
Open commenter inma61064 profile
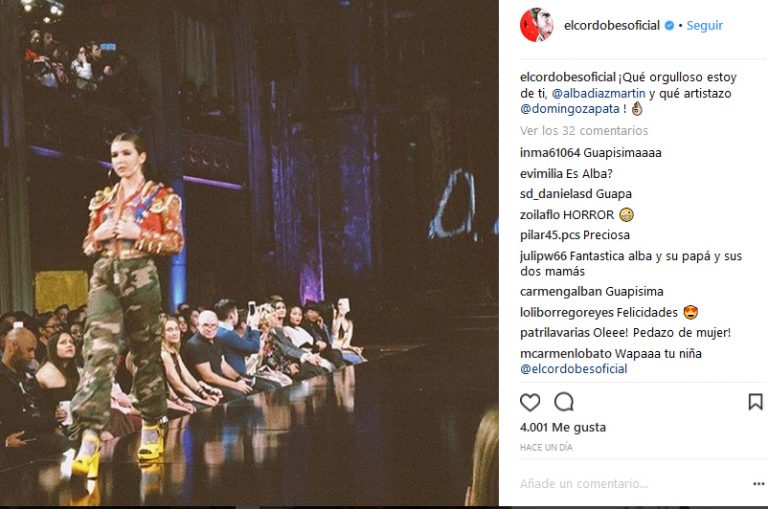[x=550, y=153]
